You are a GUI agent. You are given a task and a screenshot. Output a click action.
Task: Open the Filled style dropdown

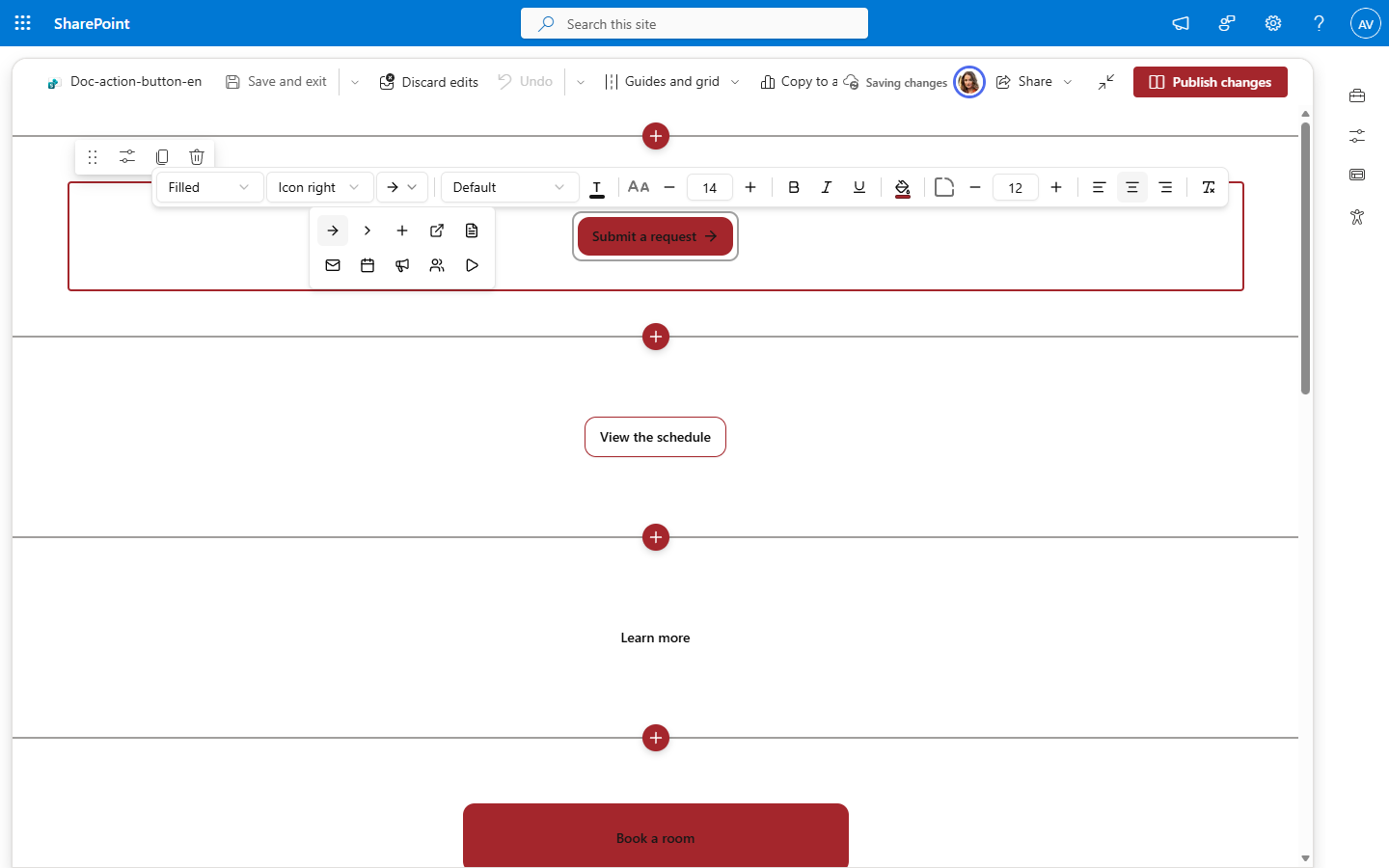point(209,187)
